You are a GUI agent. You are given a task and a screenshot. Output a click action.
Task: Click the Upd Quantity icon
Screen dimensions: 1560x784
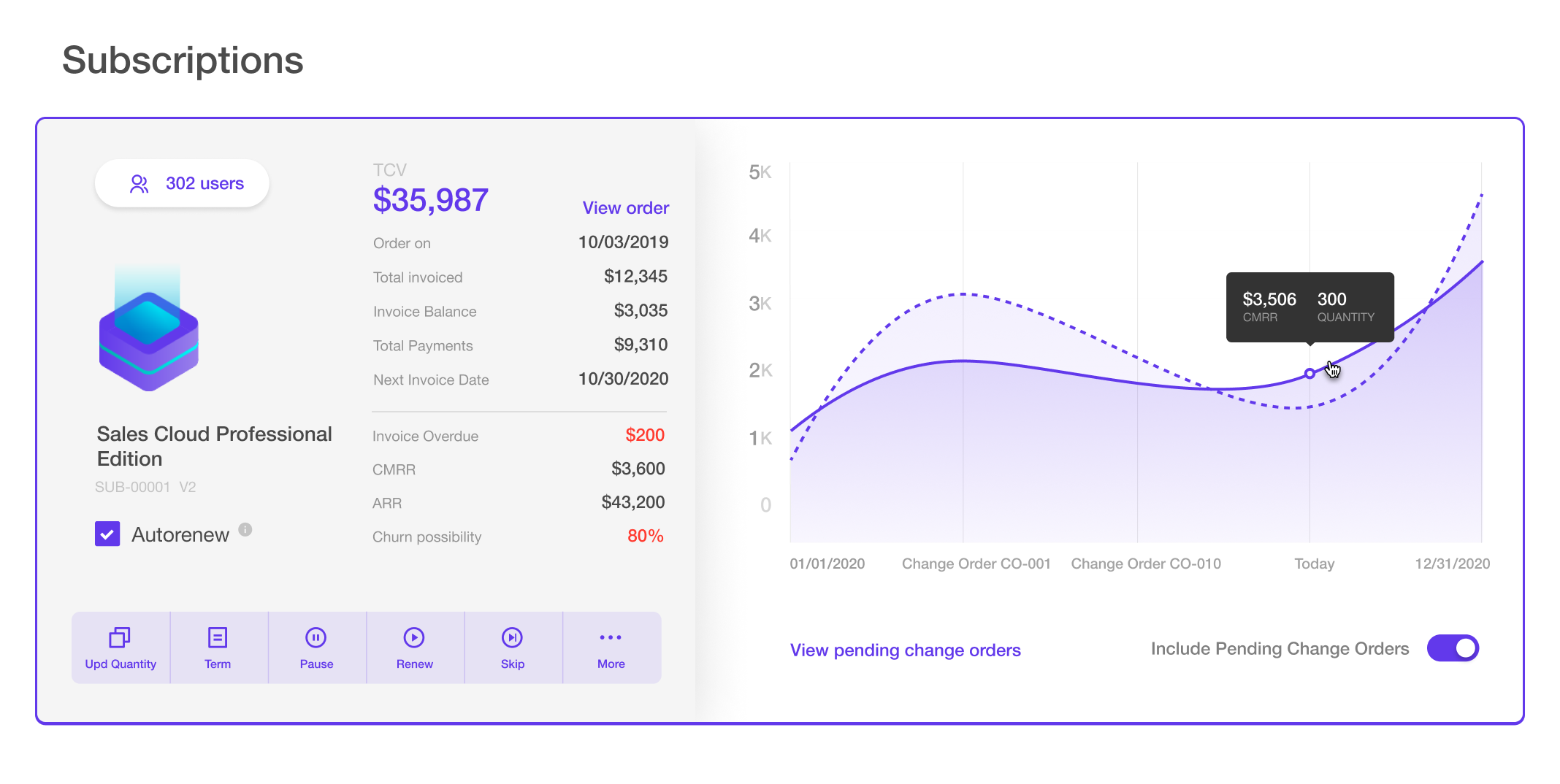coord(120,637)
